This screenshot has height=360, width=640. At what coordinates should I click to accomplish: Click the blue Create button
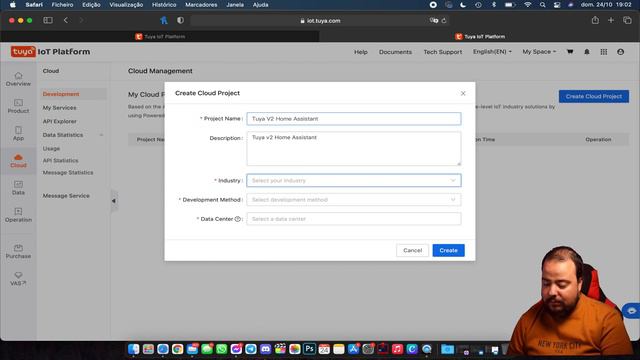click(448, 250)
